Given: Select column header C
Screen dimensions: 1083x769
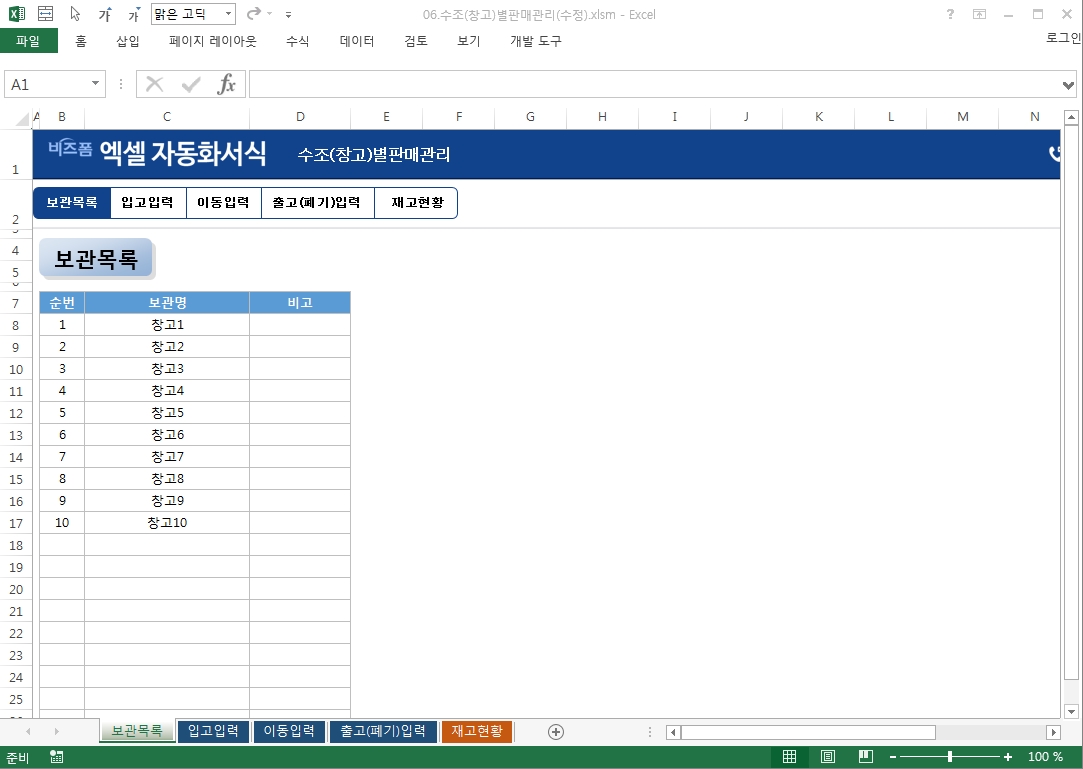Looking at the screenshot, I should [x=166, y=117].
